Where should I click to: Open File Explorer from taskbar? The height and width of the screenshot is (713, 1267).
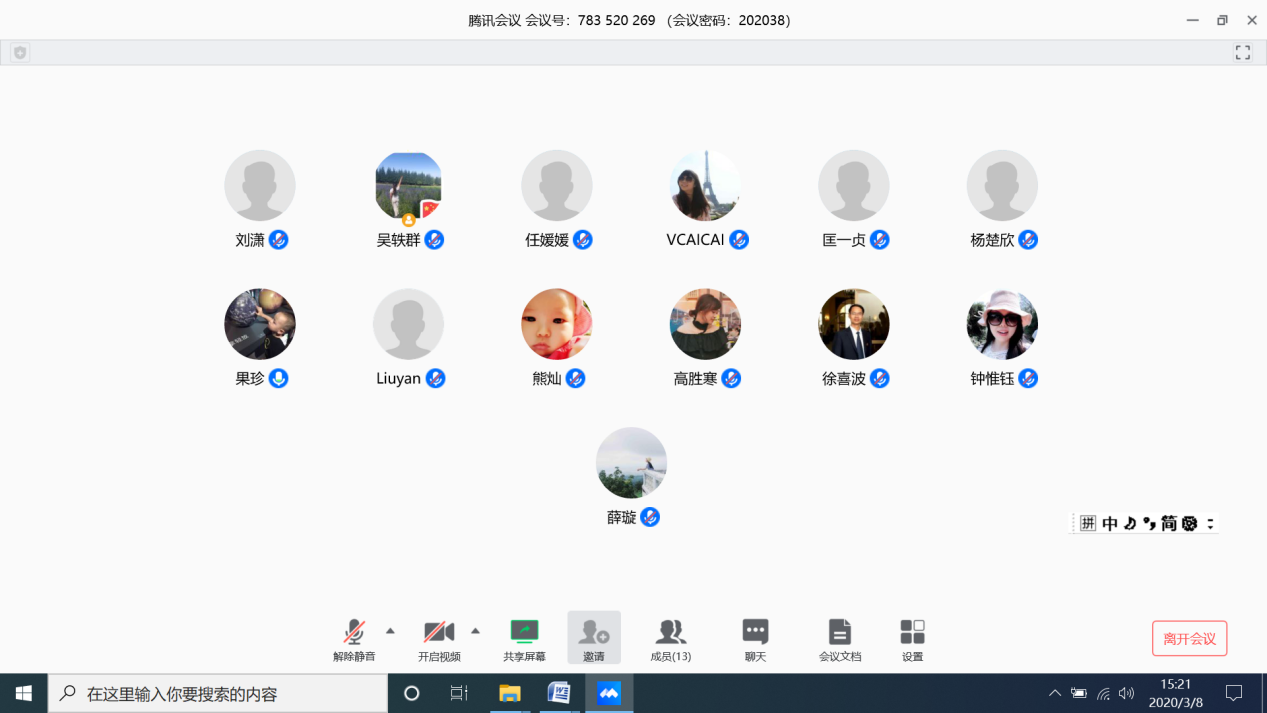(x=510, y=693)
